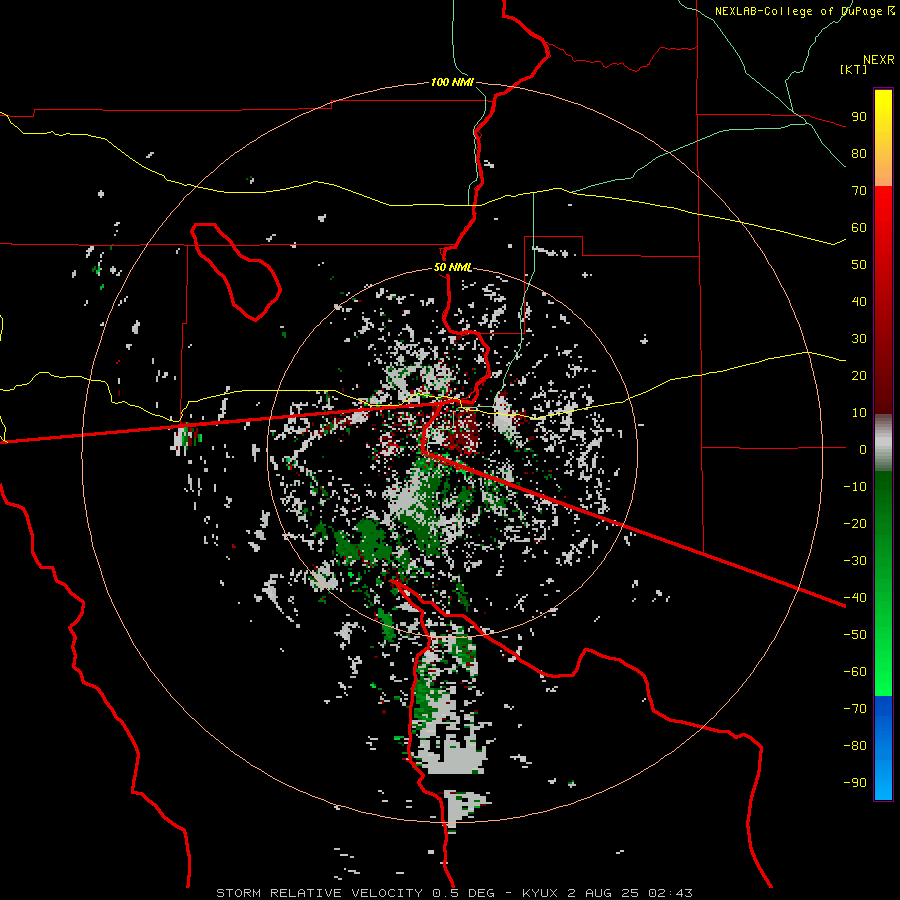Viewport: 900px width, 900px height.
Task: Click the -60 value on the velocity scale
Action: [855, 672]
